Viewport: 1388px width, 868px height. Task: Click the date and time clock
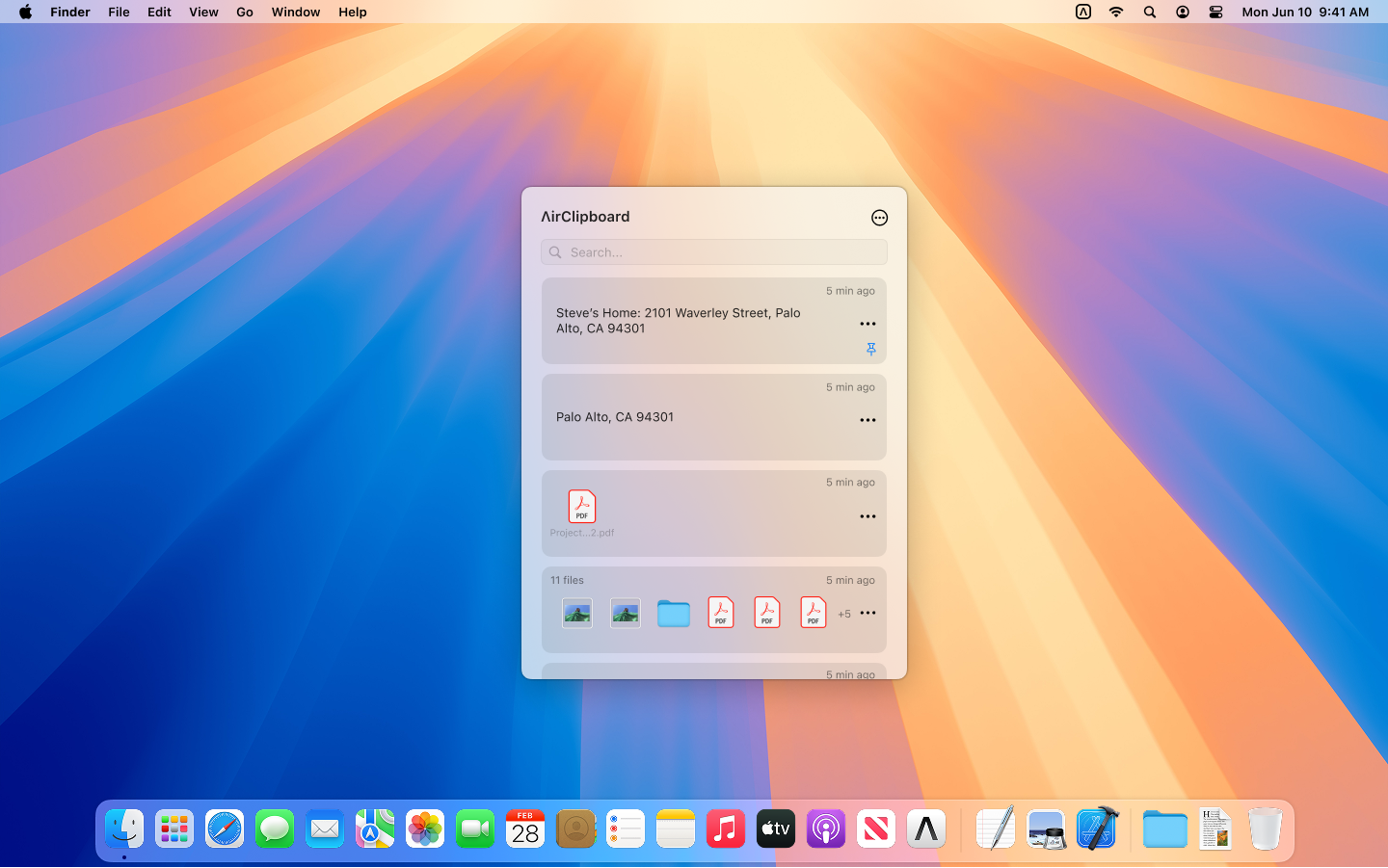point(1305,12)
